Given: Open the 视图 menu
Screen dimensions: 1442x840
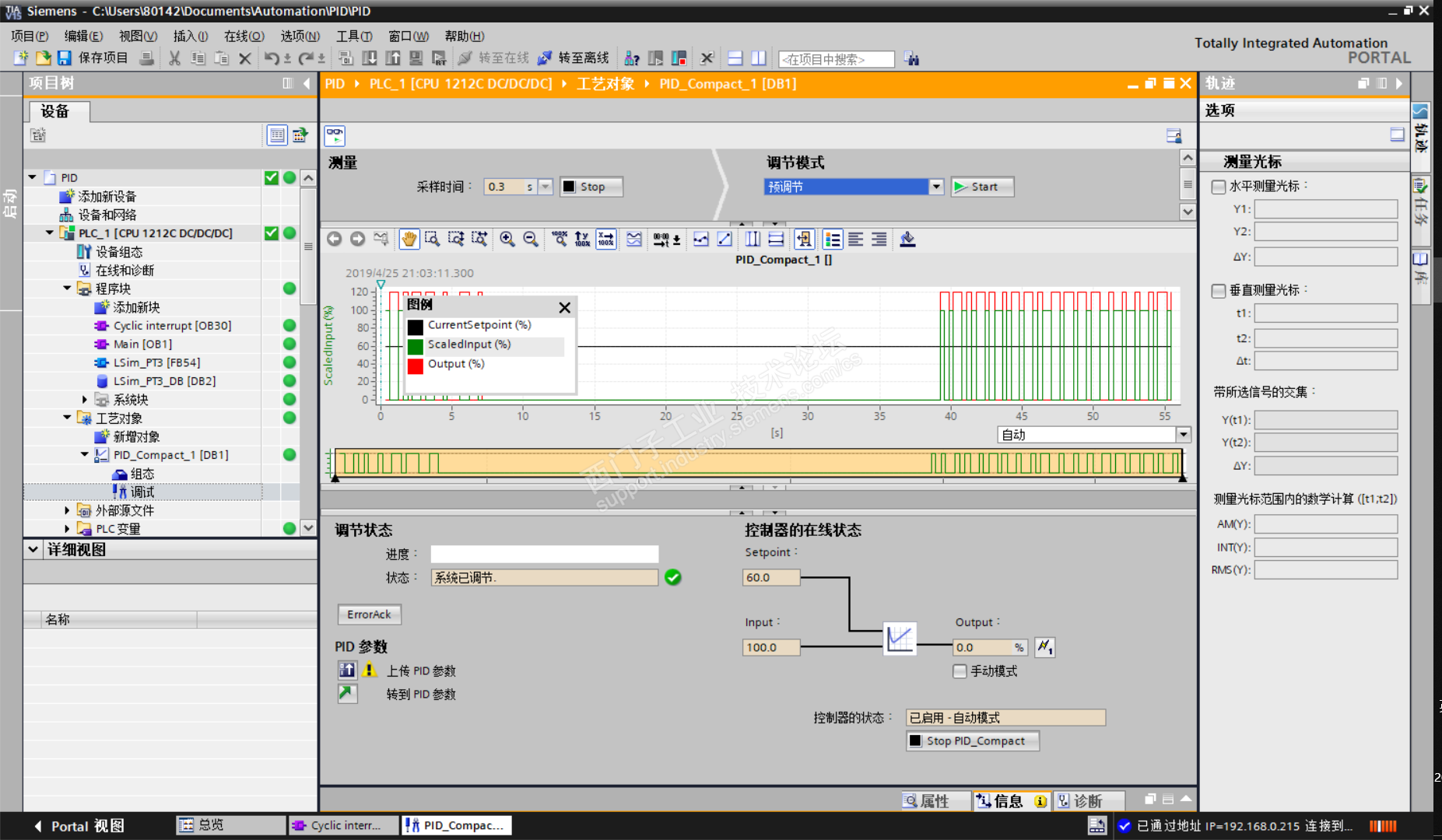Looking at the screenshot, I should pos(138,36).
